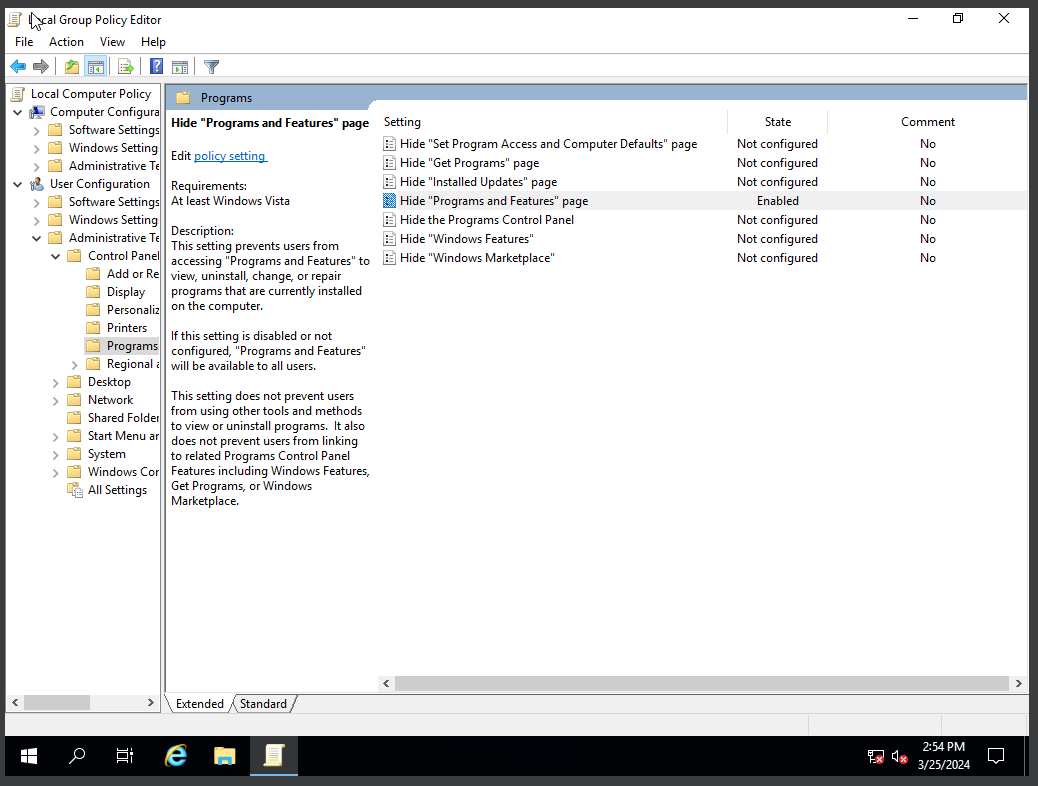Switch to the Standard tab
This screenshot has height=786, width=1038.
(x=263, y=704)
